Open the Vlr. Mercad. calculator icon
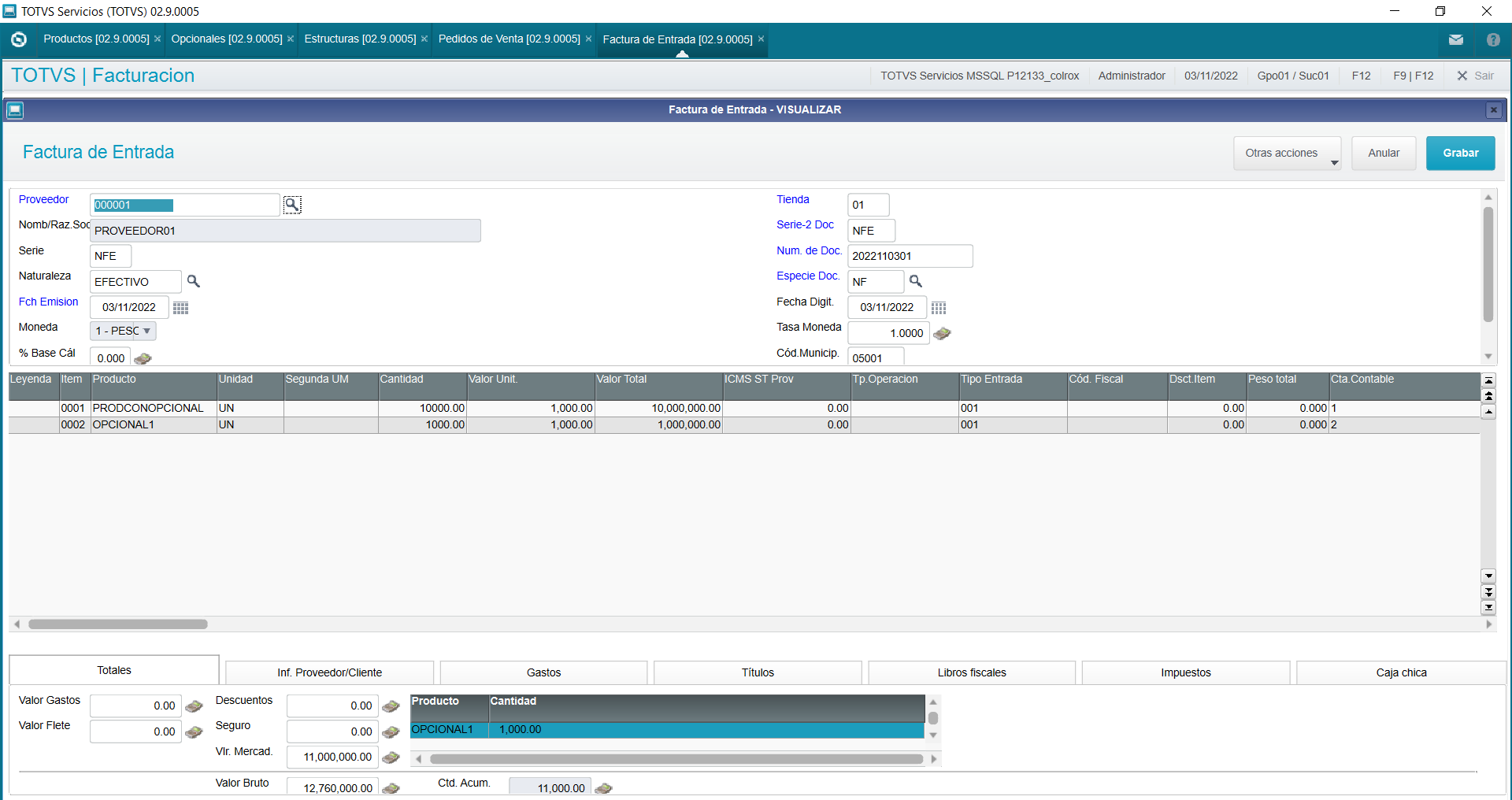This screenshot has height=800, width=1512. (391, 757)
